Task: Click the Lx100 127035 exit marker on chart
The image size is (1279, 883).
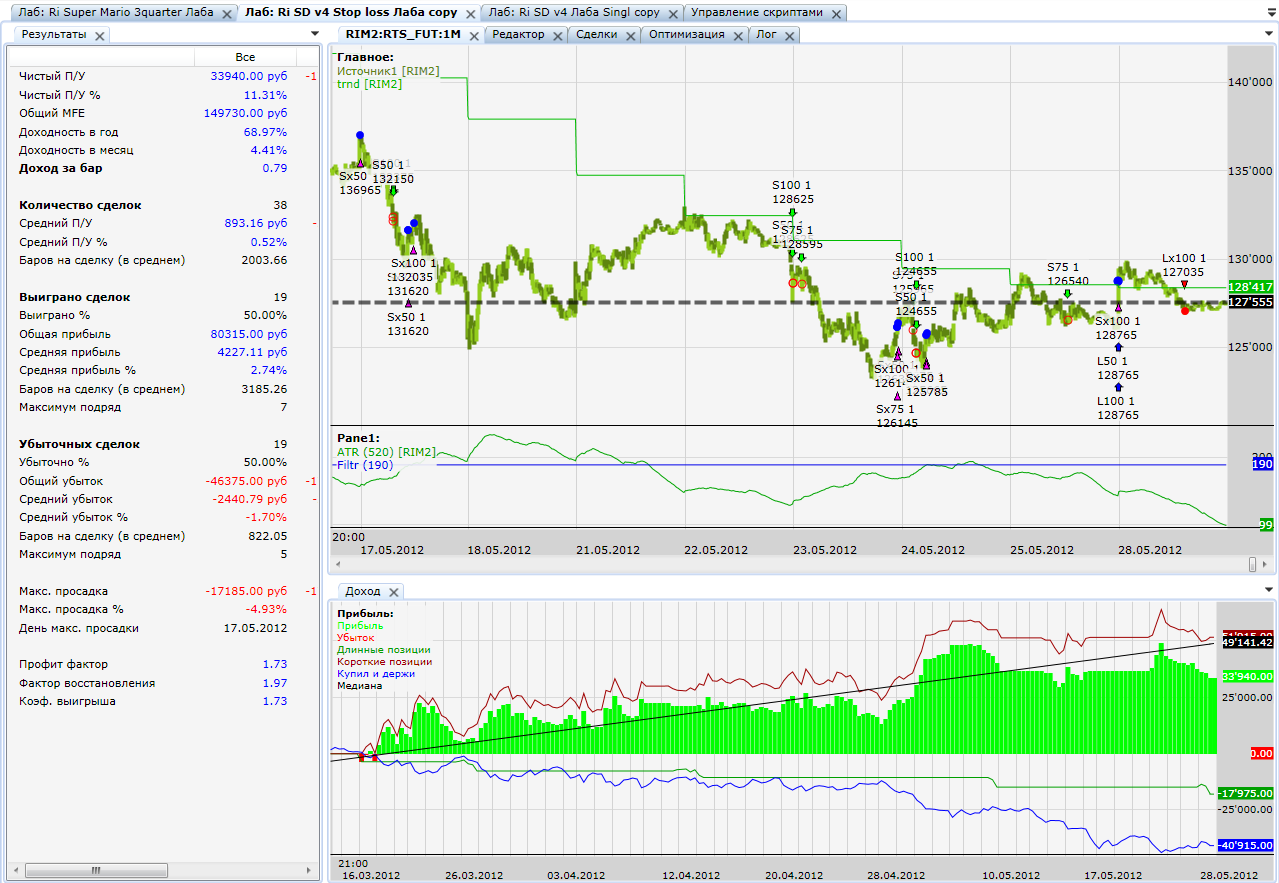Action: (1184, 285)
